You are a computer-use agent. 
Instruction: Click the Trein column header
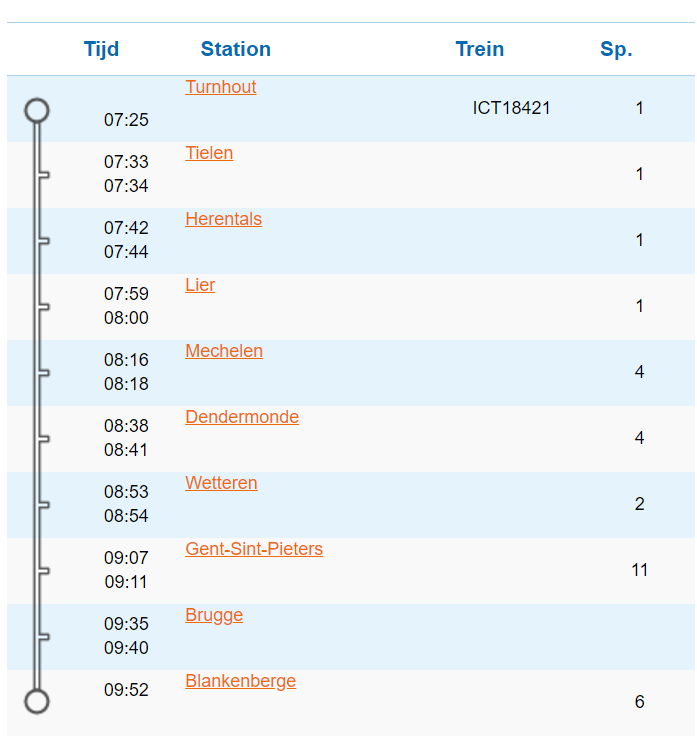[479, 49]
